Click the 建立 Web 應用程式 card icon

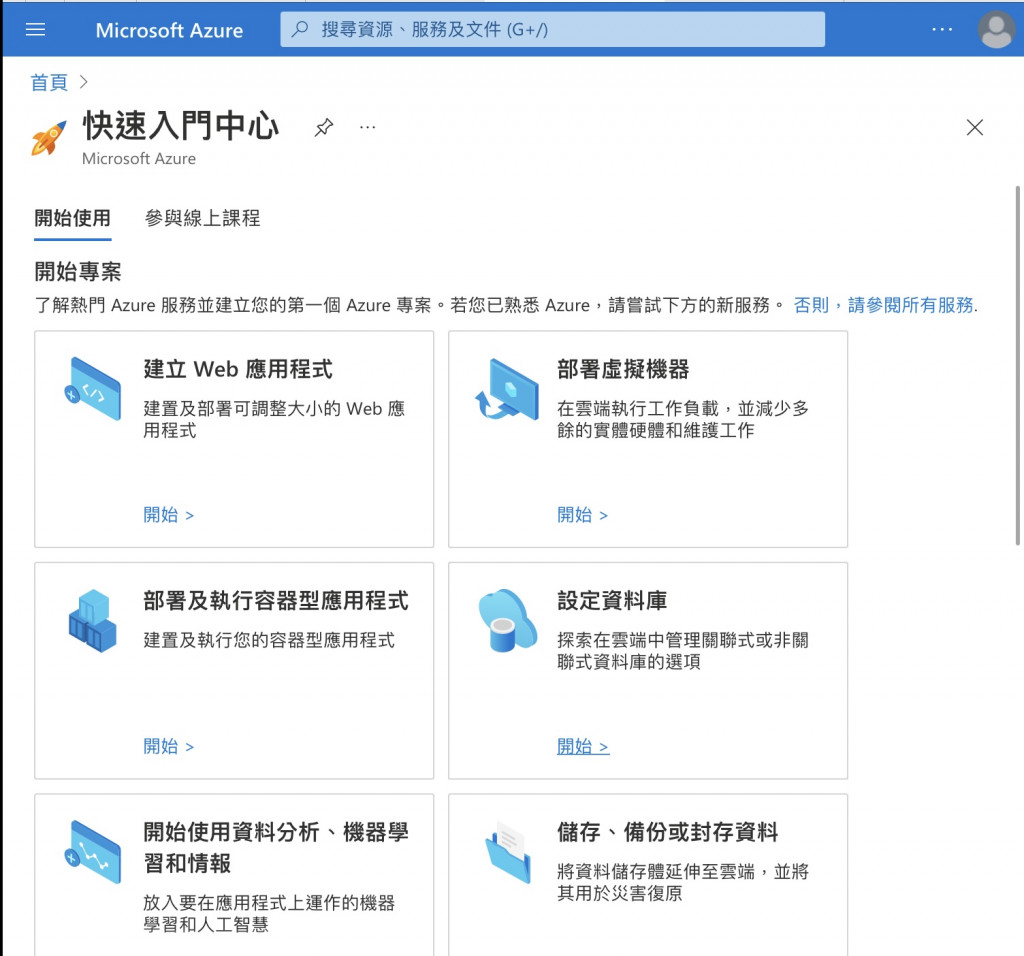click(x=93, y=389)
